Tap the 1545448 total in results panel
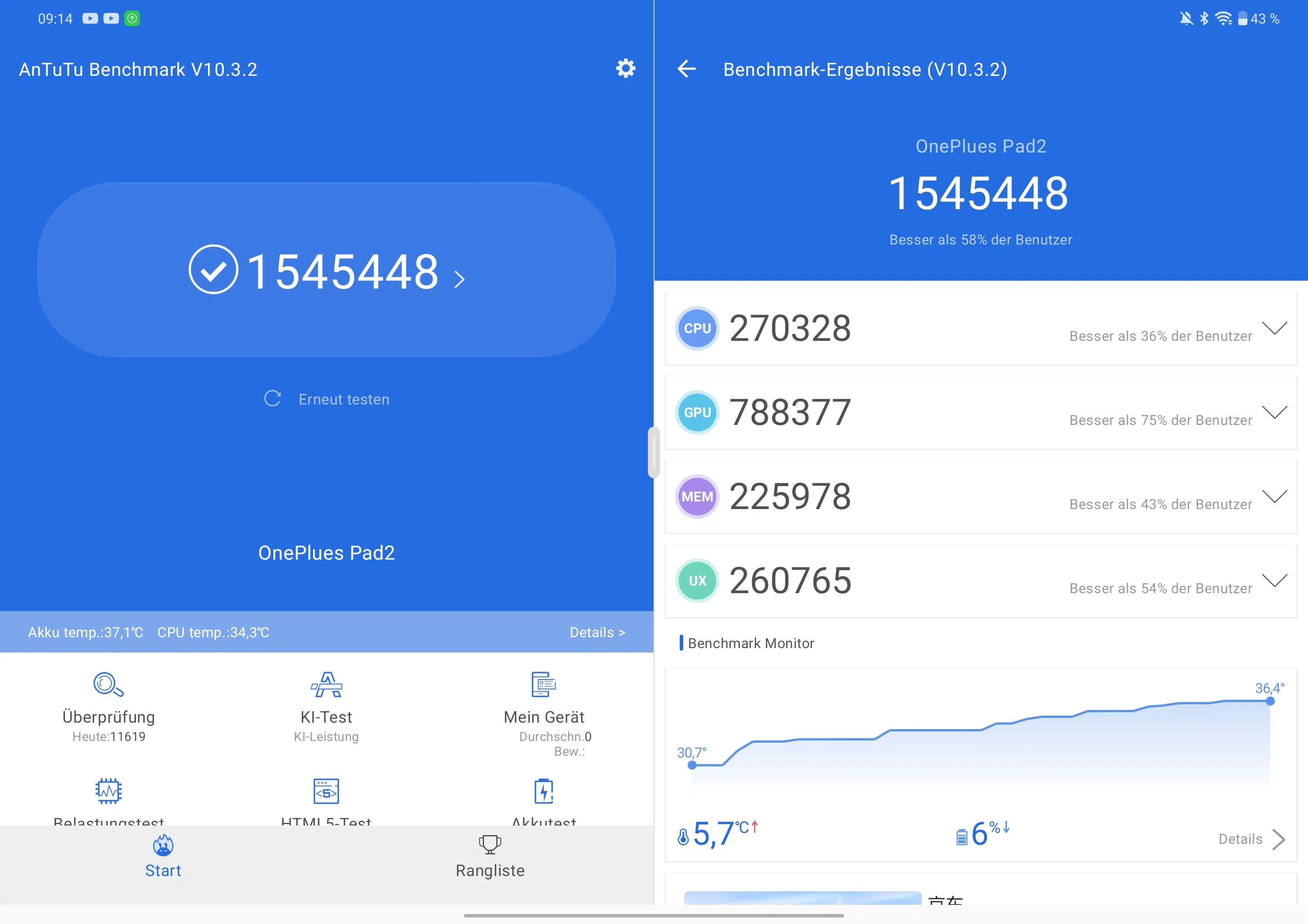The height and width of the screenshot is (924, 1308). (x=979, y=194)
